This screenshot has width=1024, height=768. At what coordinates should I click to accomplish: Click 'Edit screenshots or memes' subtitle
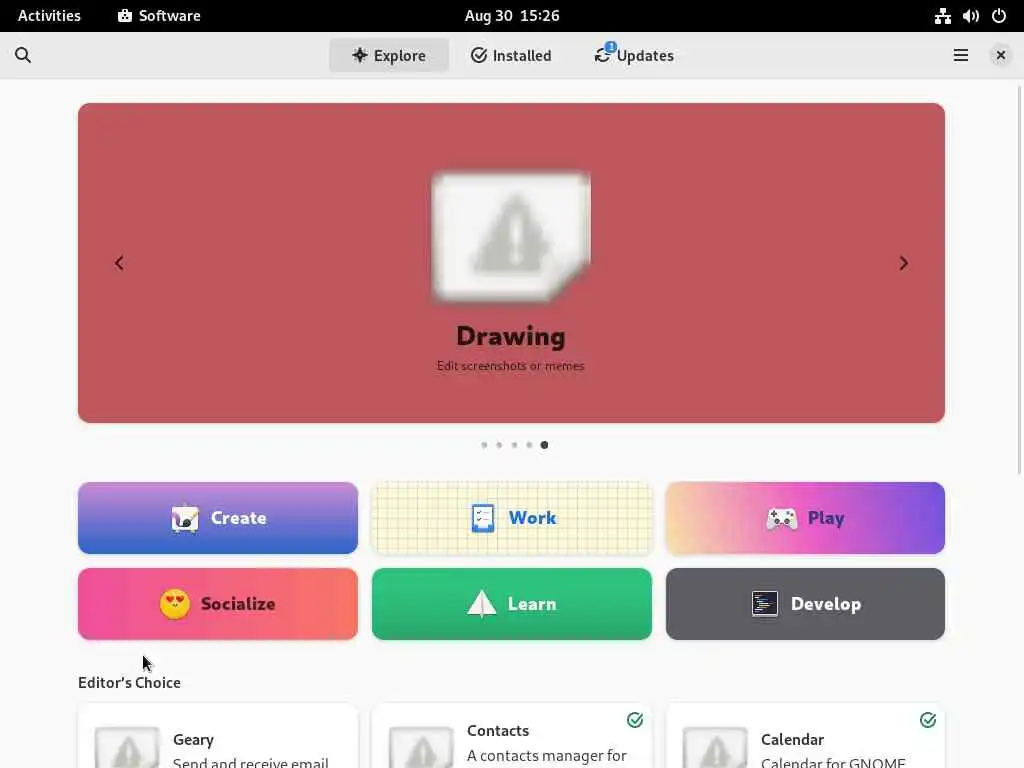[x=511, y=366]
